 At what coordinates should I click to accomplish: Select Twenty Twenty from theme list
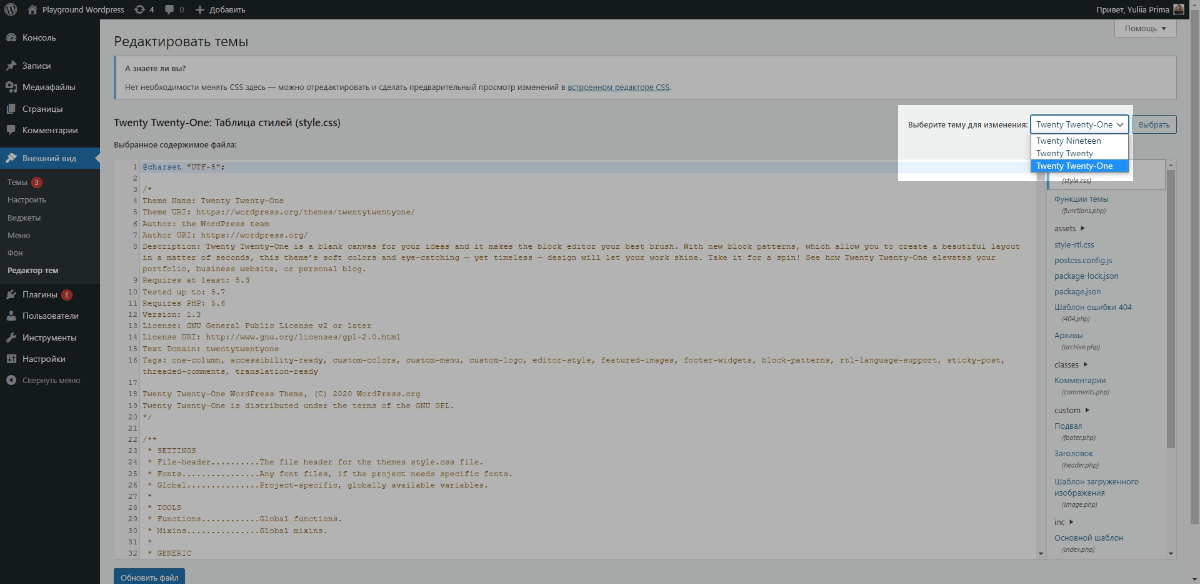(x=1079, y=153)
